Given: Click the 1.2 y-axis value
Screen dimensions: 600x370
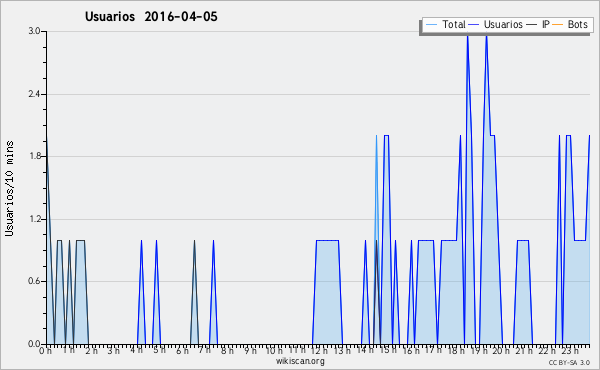Looking at the screenshot, I should click(x=34, y=219).
